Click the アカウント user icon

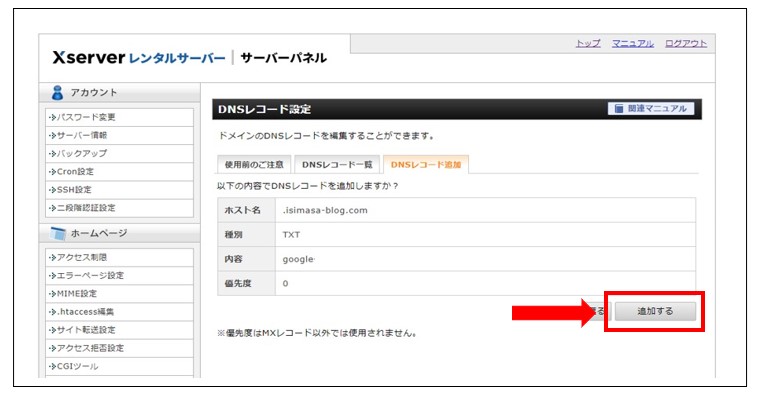pyautogui.click(x=58, y=92)
